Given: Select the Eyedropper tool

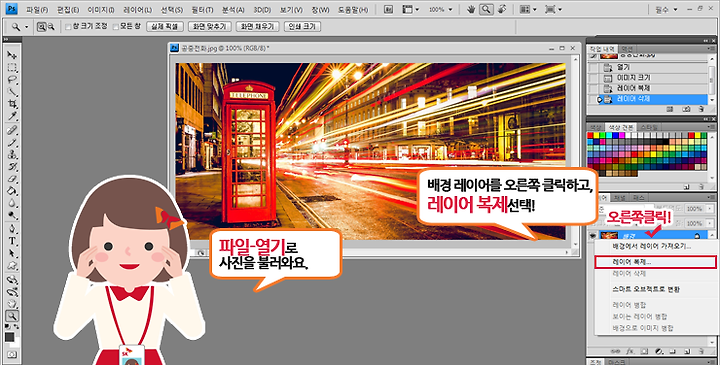Looking at the screenshot, I should [x=12, y=117].
